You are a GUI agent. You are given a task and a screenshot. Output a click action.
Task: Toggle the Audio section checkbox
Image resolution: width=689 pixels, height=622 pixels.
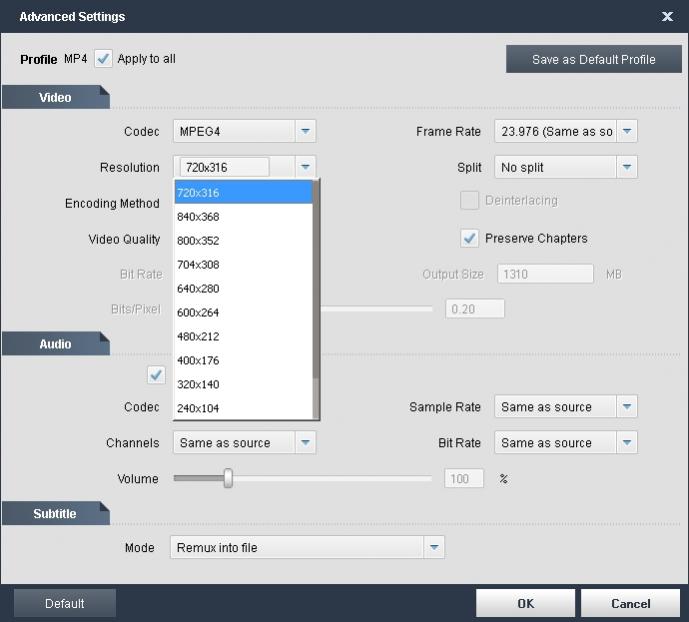[x=156, y=375]
